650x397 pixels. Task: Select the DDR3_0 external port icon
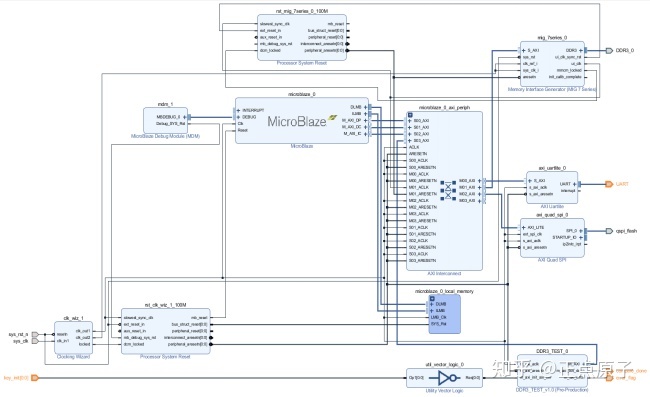pos(609,51)
